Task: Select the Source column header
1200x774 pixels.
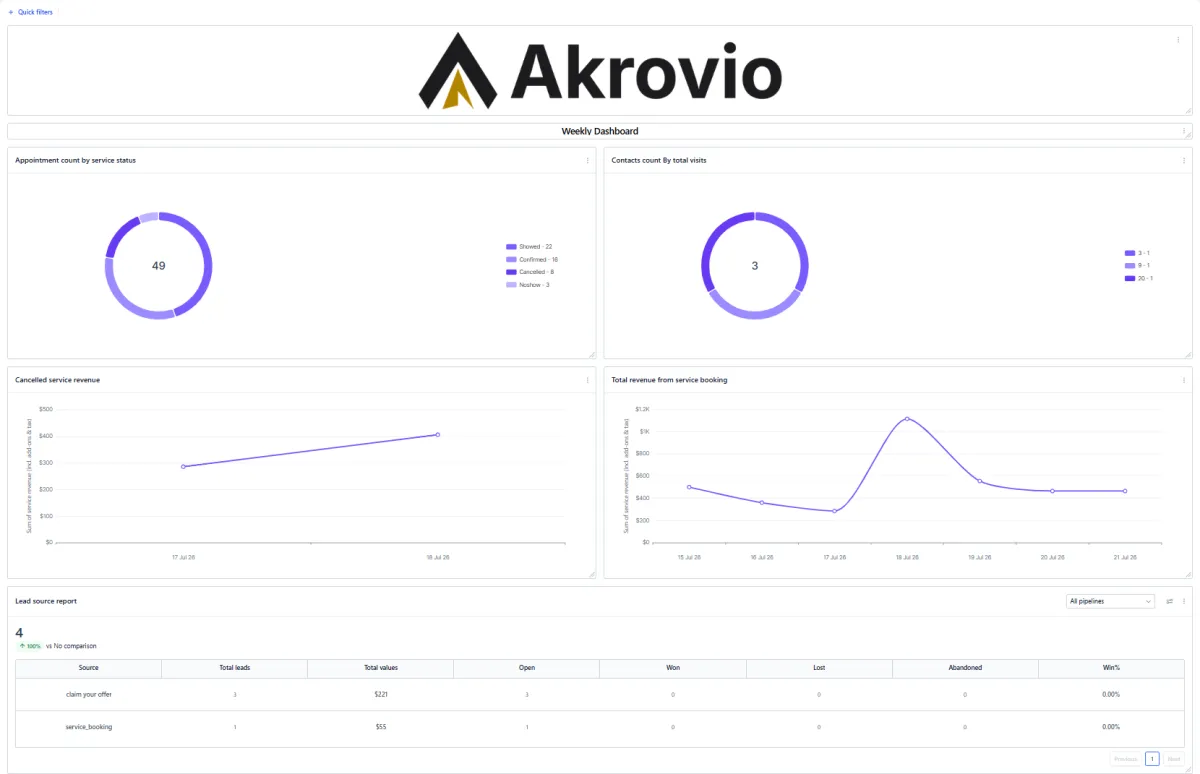Action: click(88, 667)
